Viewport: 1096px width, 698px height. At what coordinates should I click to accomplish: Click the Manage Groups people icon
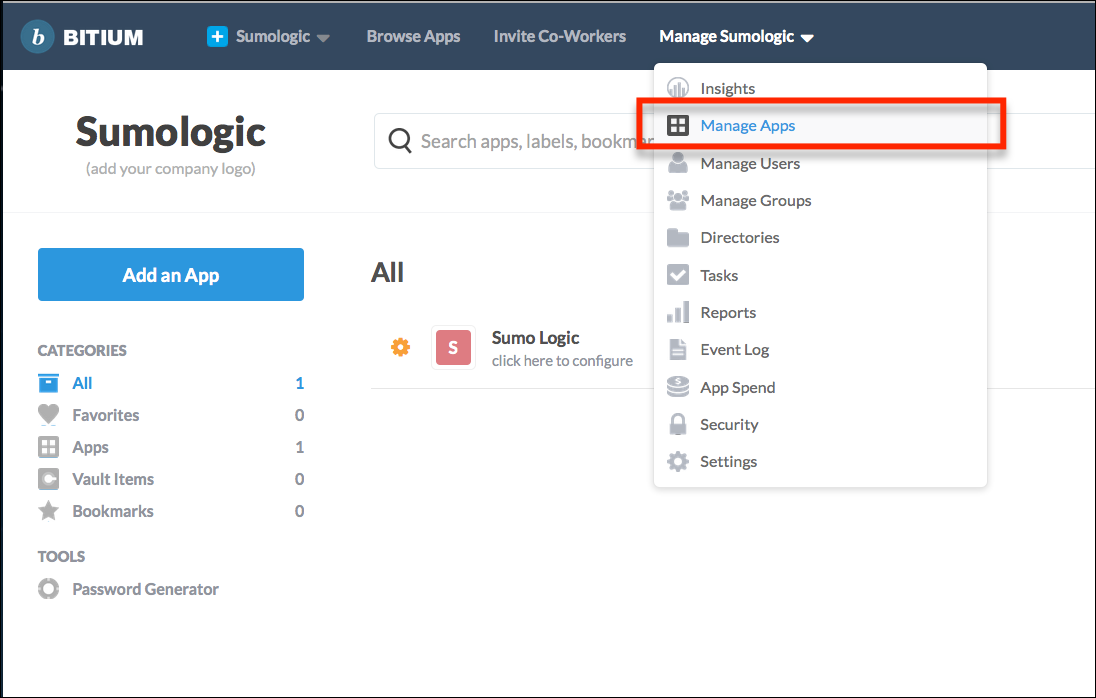pos(678,200)
